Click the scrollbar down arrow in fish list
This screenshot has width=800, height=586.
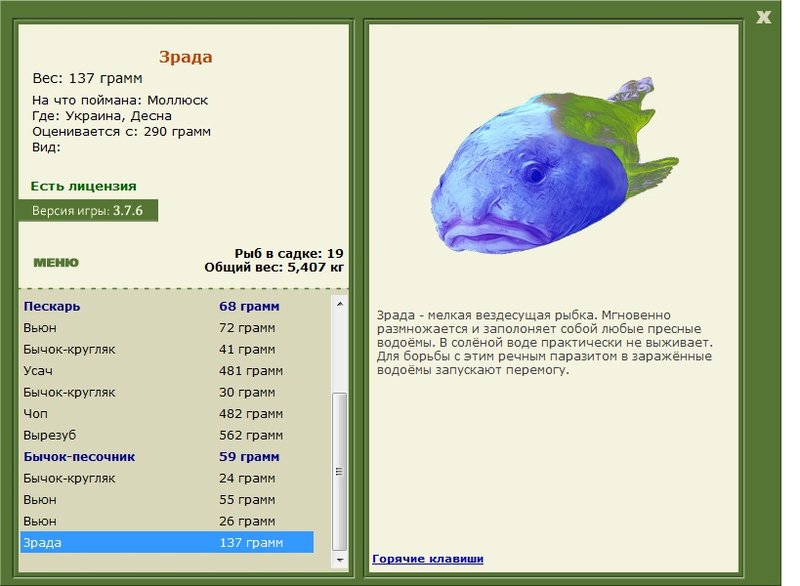tap(340, 560)
